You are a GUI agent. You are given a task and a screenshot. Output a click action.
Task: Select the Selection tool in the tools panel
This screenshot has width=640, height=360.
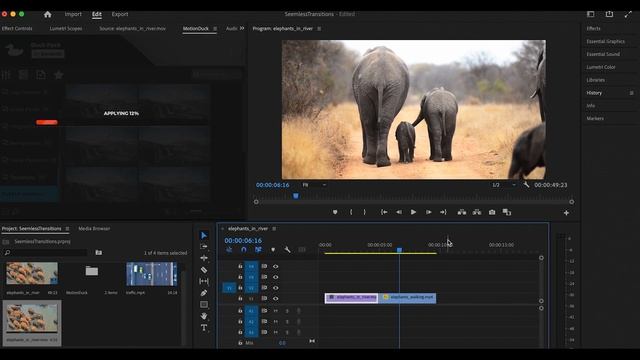204,235
